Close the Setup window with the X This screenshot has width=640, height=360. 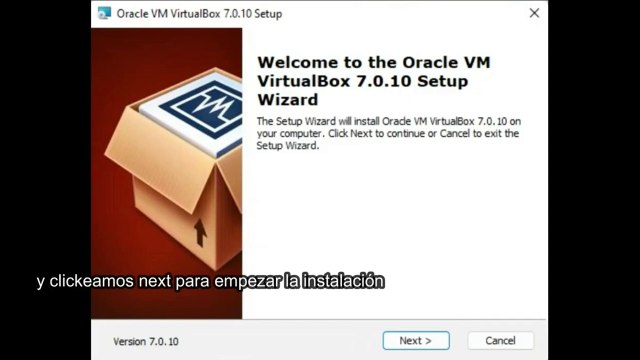point(534,13)
